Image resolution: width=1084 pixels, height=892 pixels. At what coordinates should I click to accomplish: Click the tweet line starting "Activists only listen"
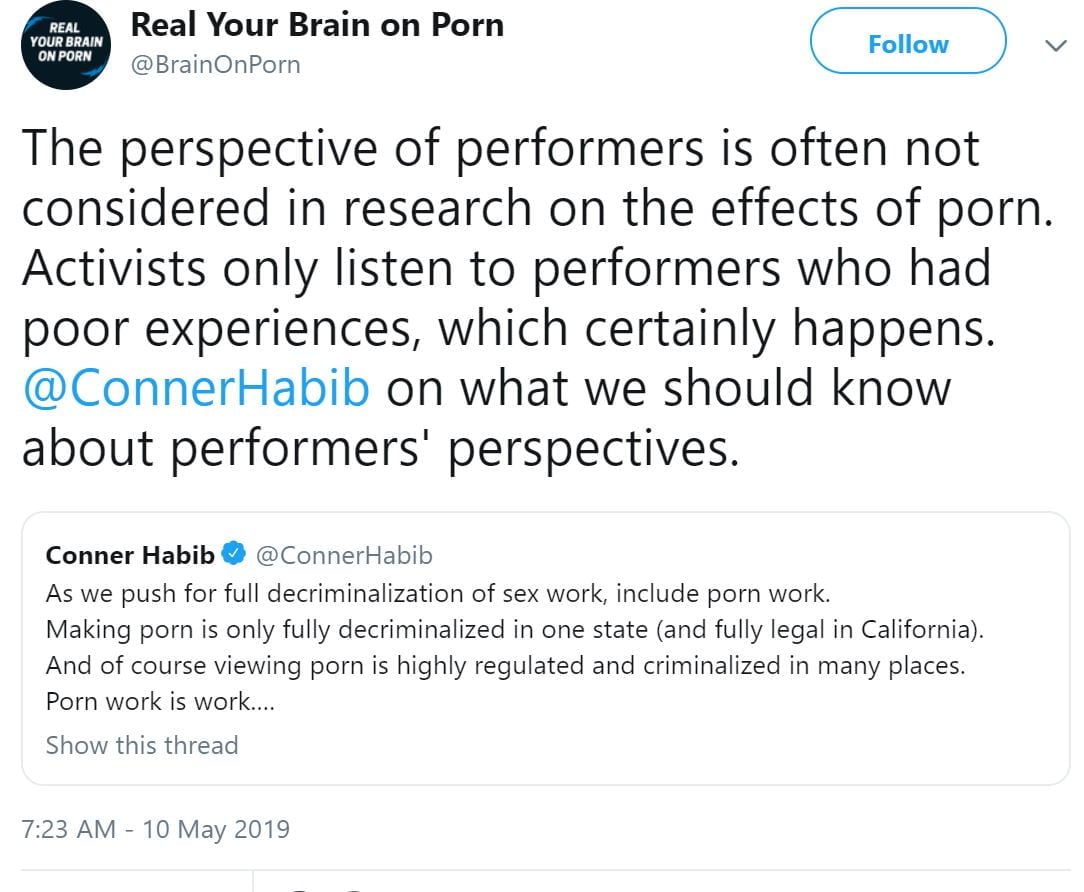(x=506, y=268)
